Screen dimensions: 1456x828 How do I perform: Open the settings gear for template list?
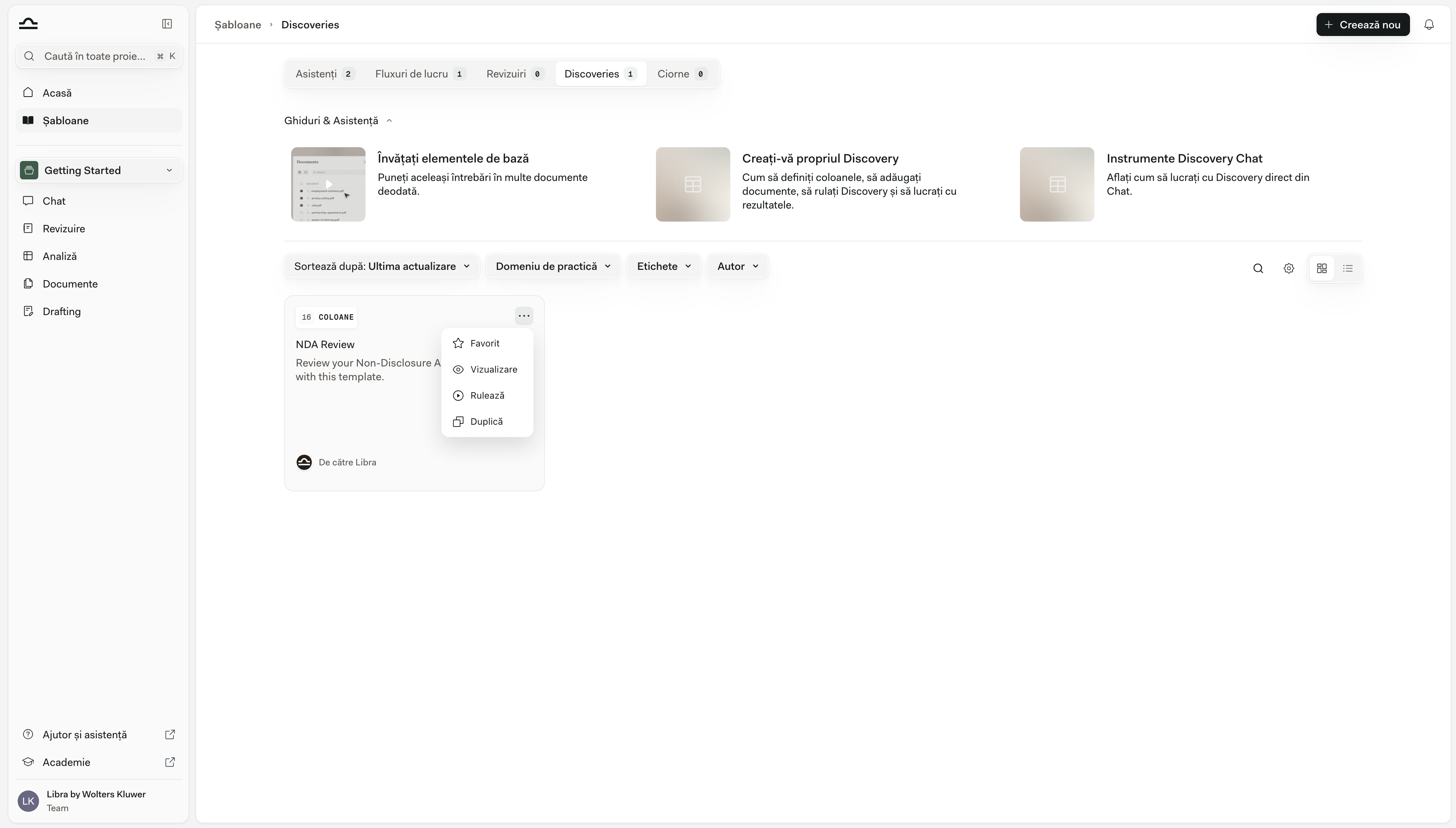click(x=1288, y=268)
